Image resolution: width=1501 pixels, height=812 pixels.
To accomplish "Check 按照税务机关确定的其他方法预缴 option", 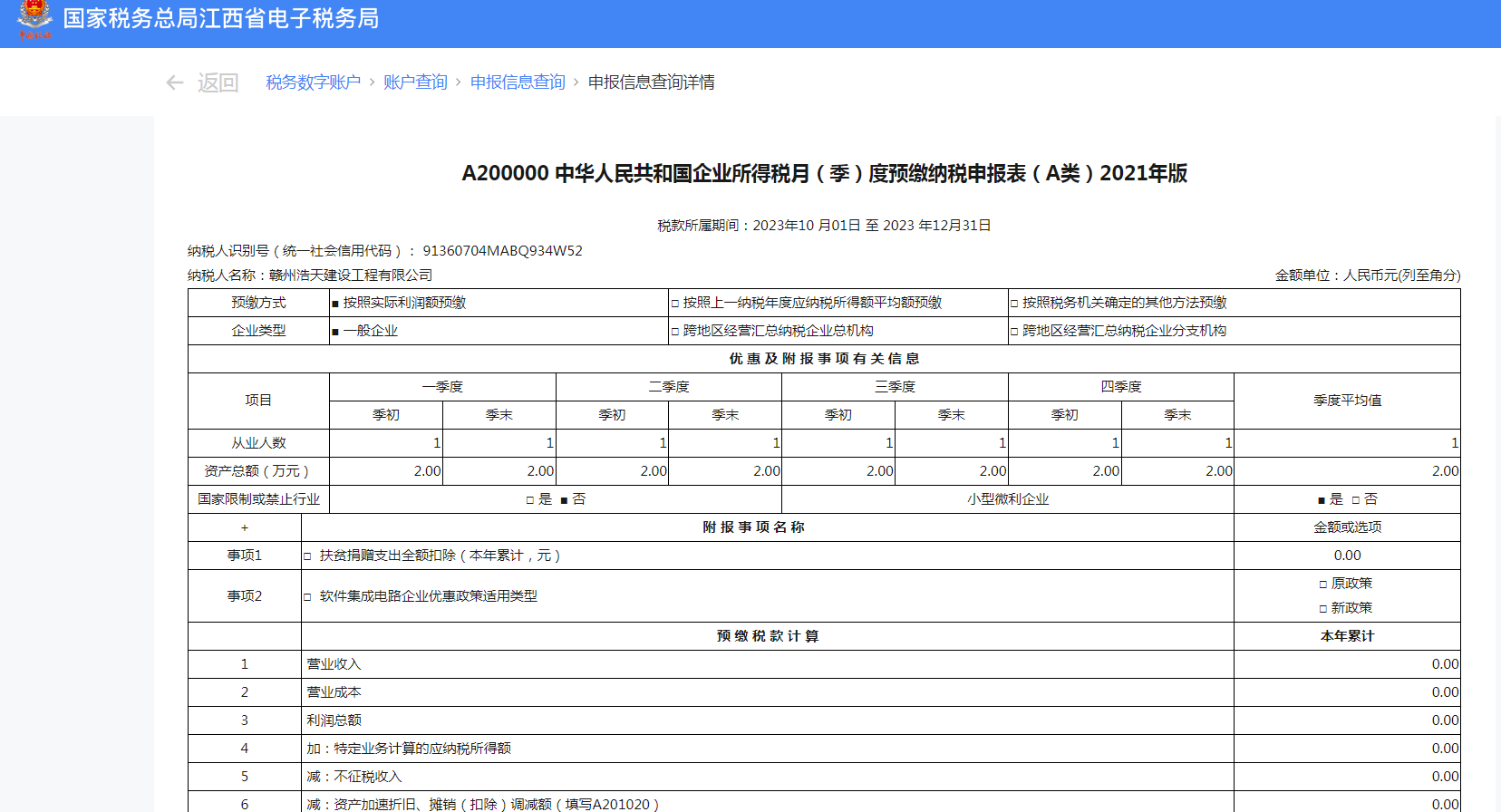I will (1015, 304).
